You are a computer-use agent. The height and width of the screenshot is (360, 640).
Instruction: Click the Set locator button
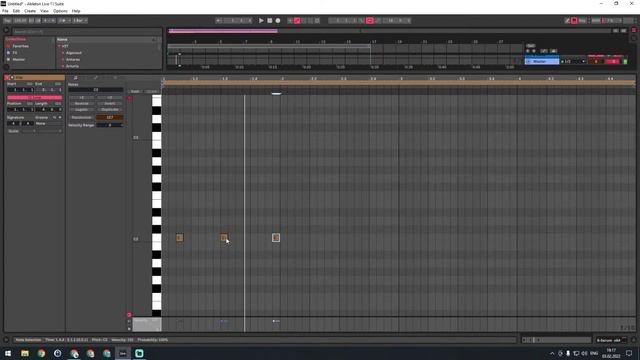[531, 46]
